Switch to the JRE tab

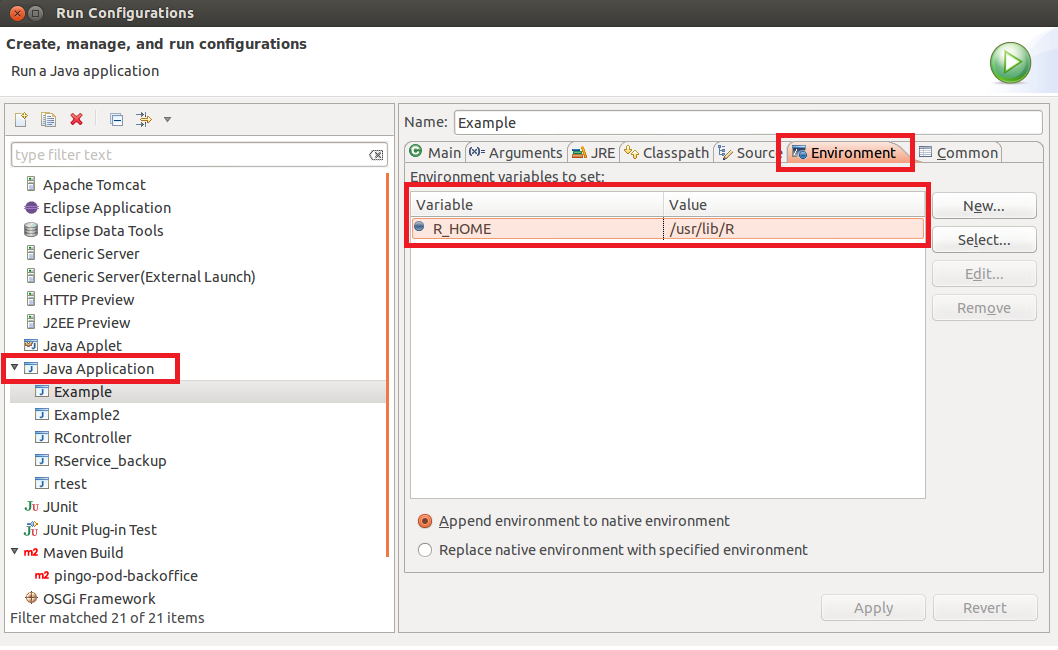pyautogui.click(x=594, y=153)
